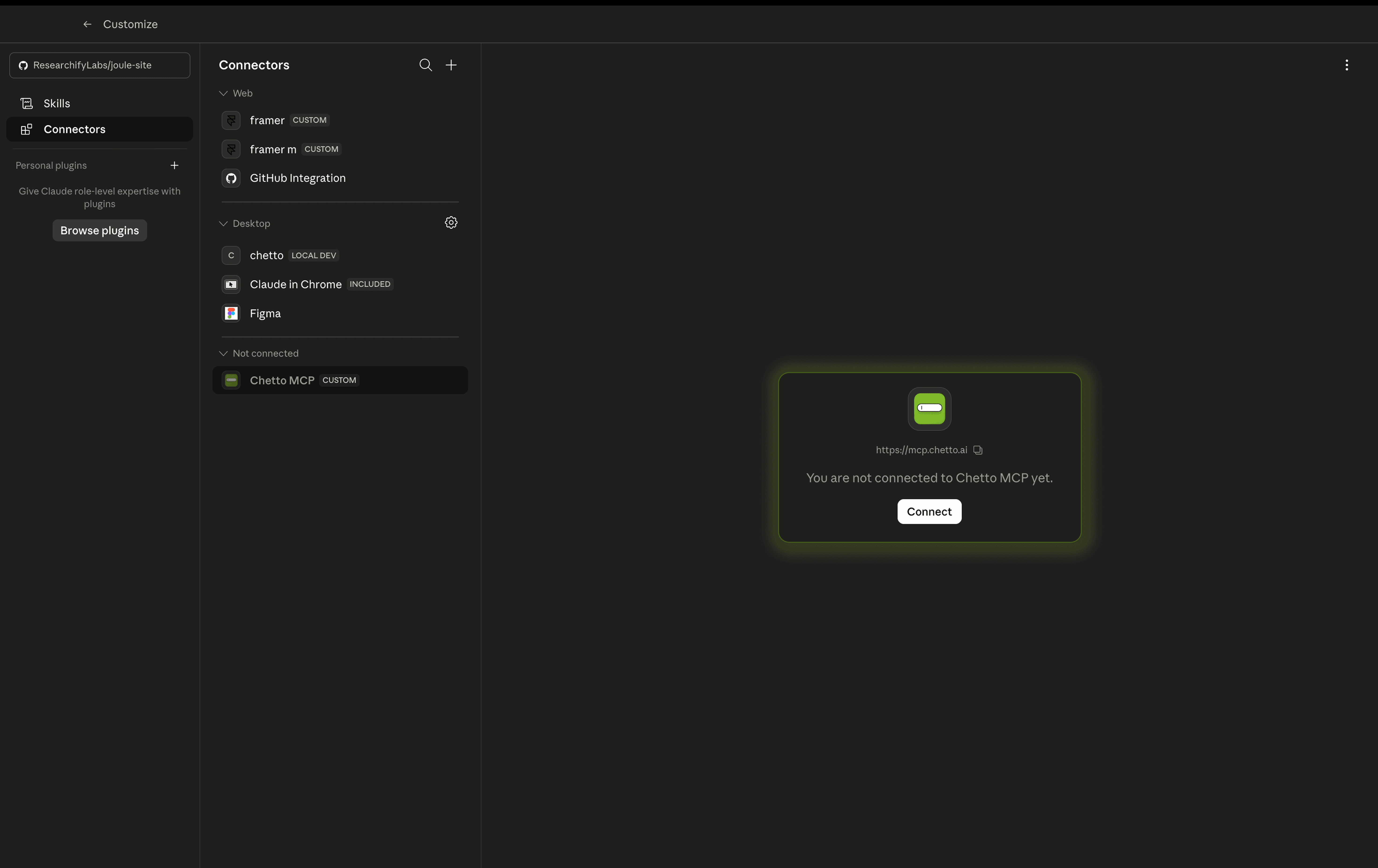Viewport: 1378px width, 868px height.
Task: Click the Connectors panel heading
Action: click(x=254, y=65)
